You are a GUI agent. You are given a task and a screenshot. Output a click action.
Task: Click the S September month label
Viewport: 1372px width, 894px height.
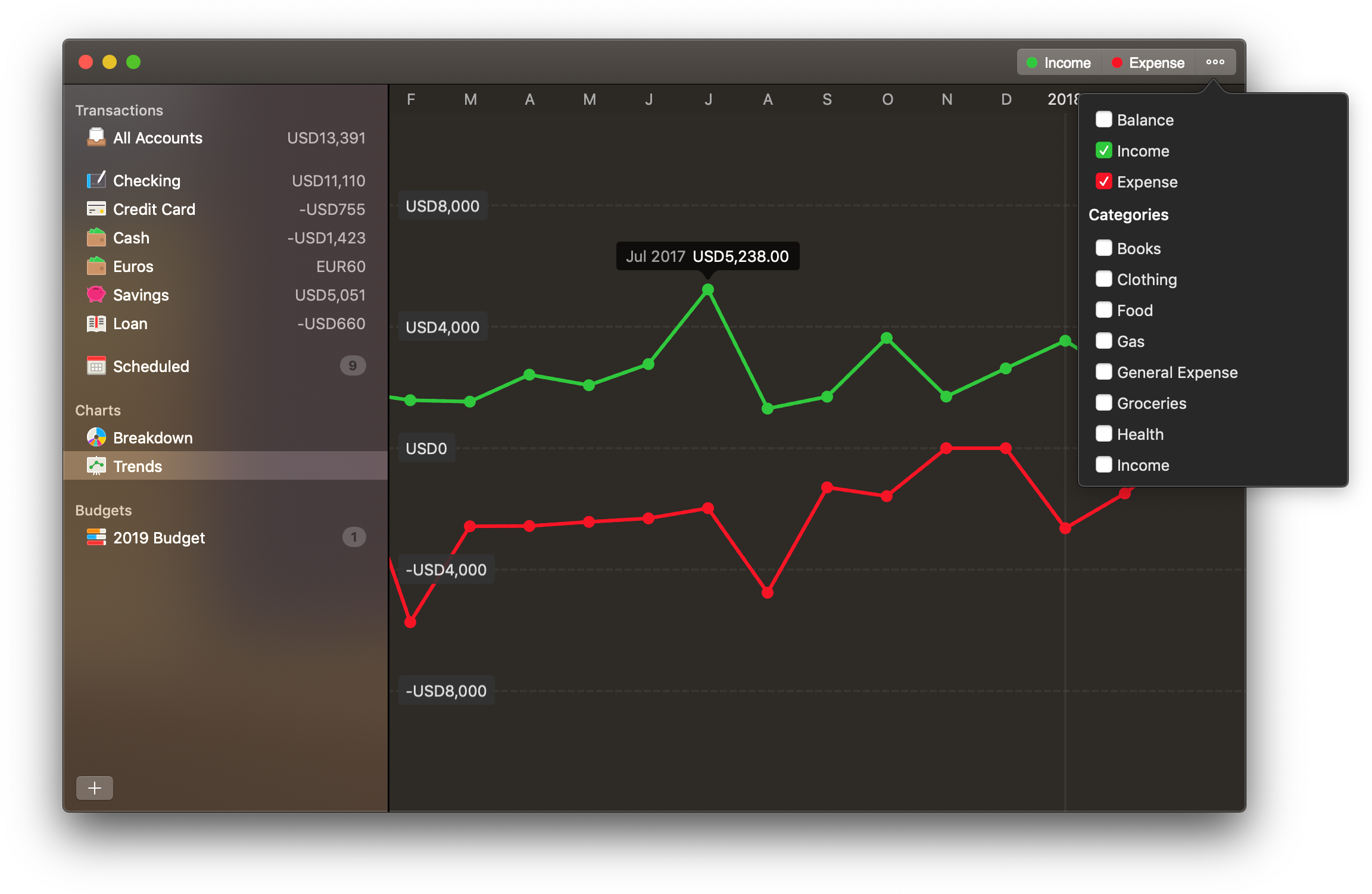point(827,99)
